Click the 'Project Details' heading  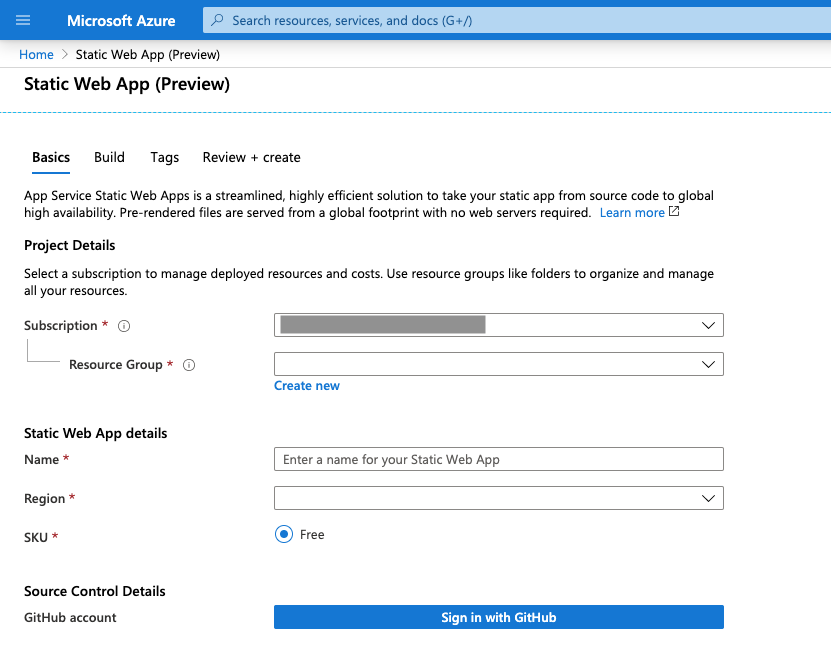tap(69, 245)
